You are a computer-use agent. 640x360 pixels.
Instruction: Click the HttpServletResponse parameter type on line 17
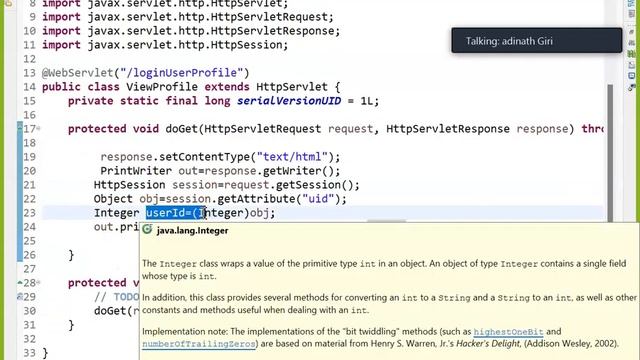coord(448,129)
